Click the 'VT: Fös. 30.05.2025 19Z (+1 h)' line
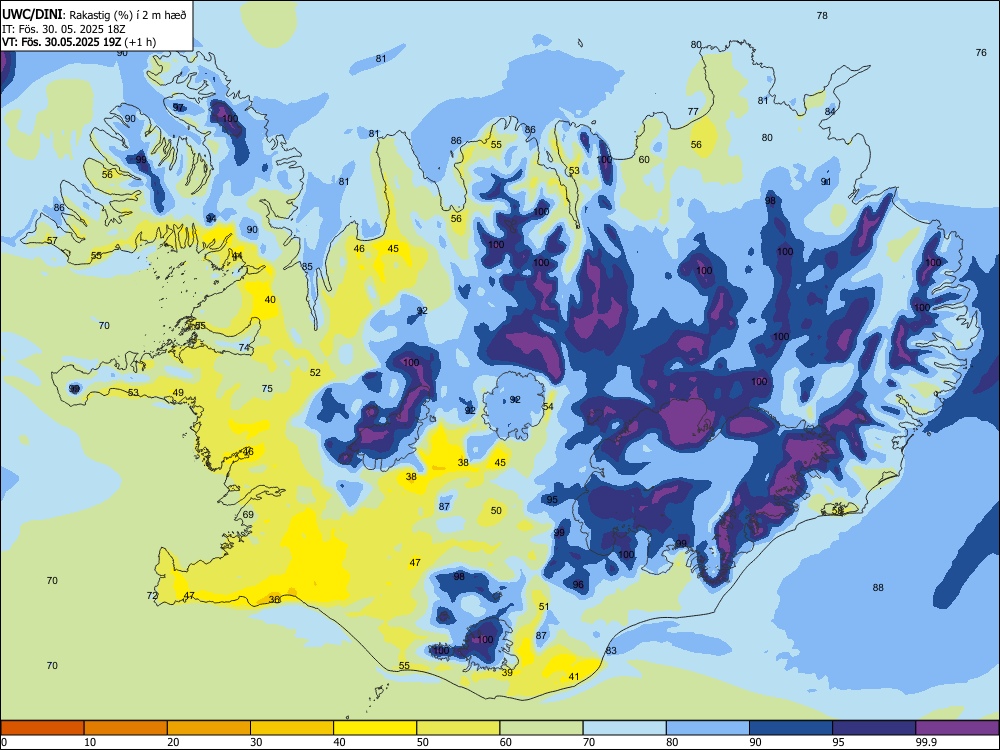Screen dimensions: 1000x750 79,42
